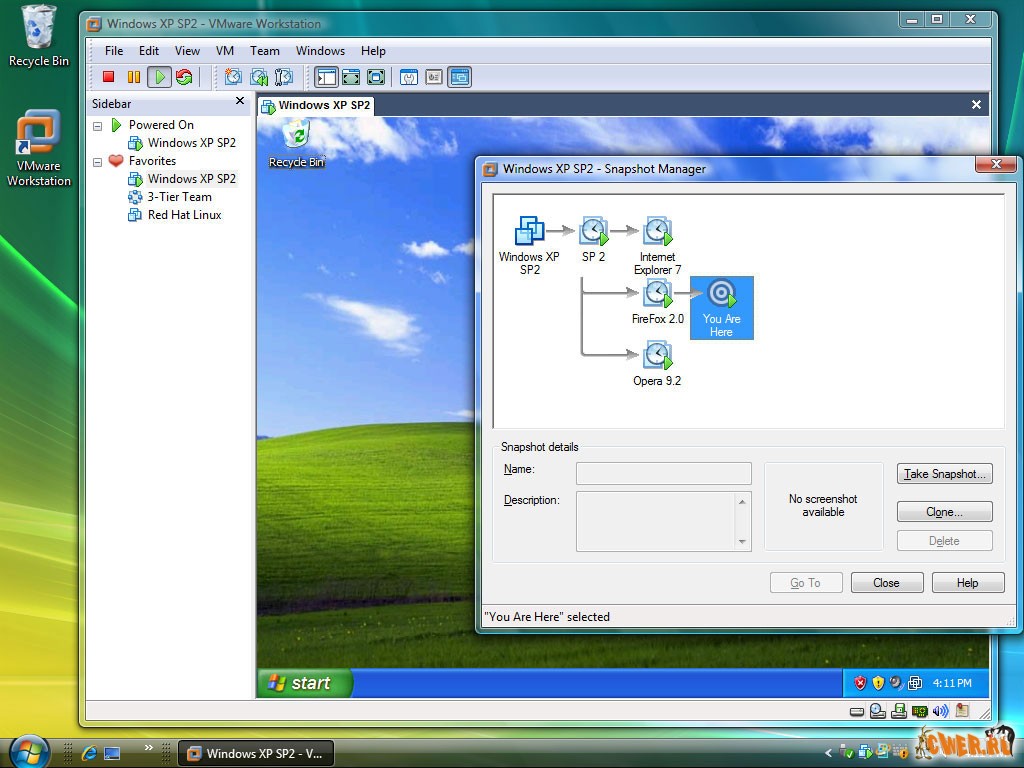Image resolution: width=1024 pixels, height=768 pixels.
Task: Click the red Power Off toolbar button
Action: [109, 77]
